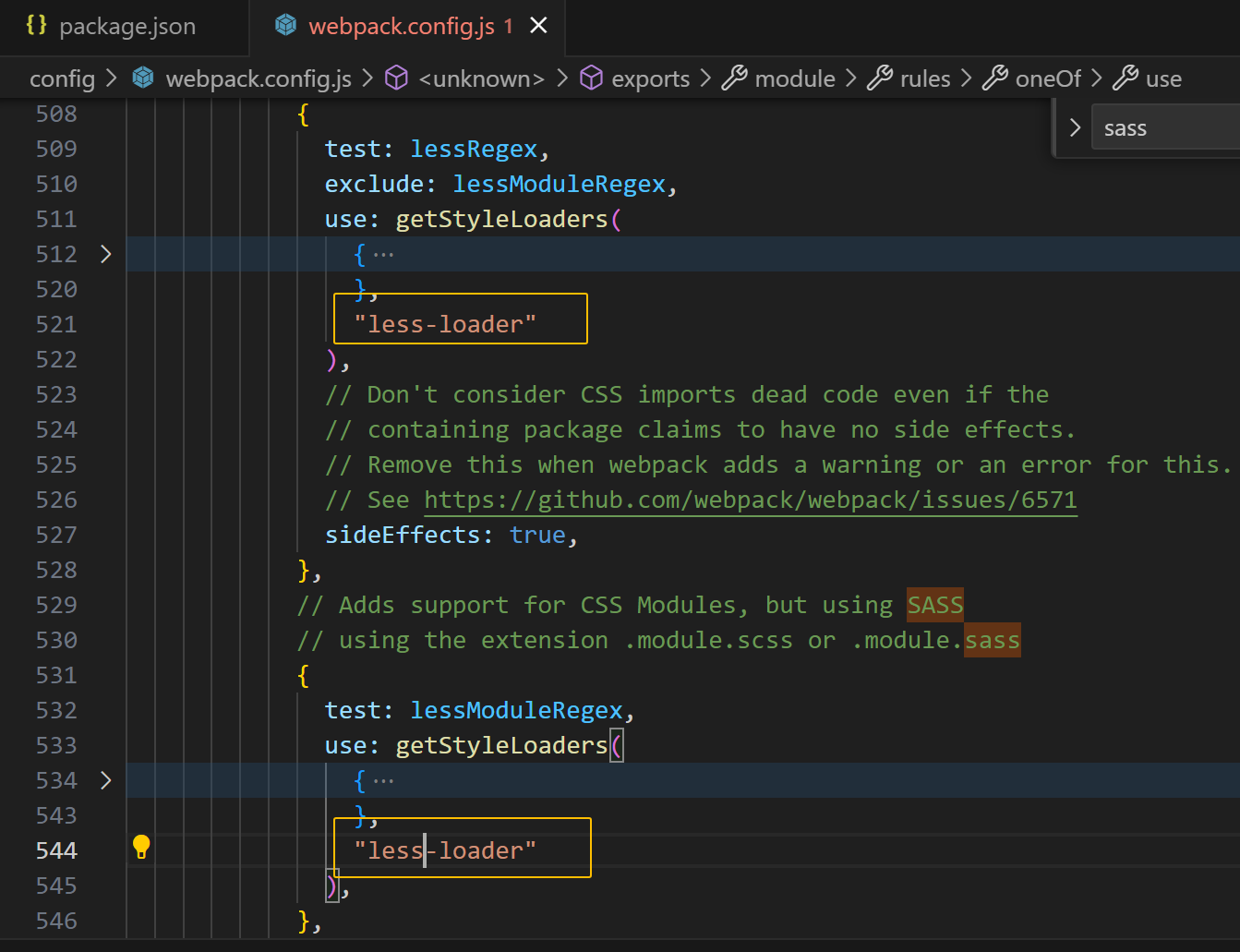The image size is (1240, 952).
Task: Click the exclude keyword on line 510
Action: tap(374, 184)
